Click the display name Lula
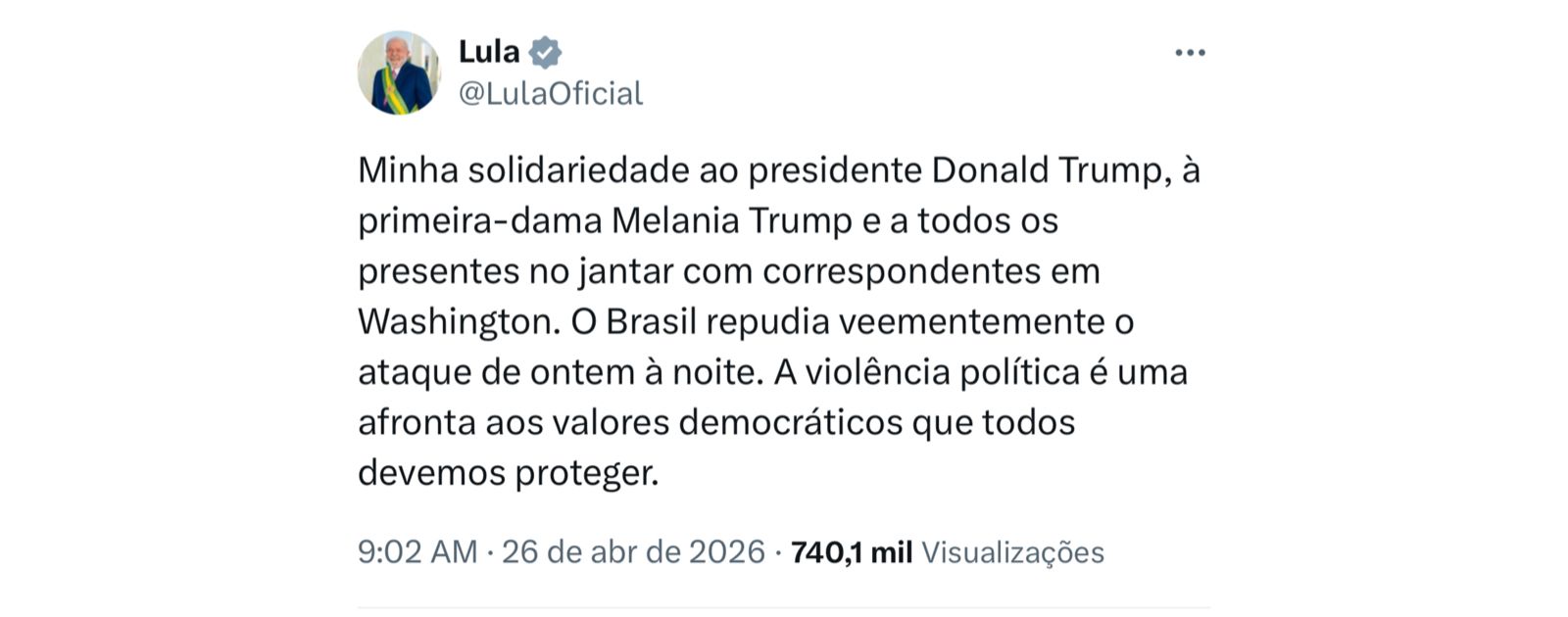This screenshot has height=617, width=1568. click(x=489, y=51)
